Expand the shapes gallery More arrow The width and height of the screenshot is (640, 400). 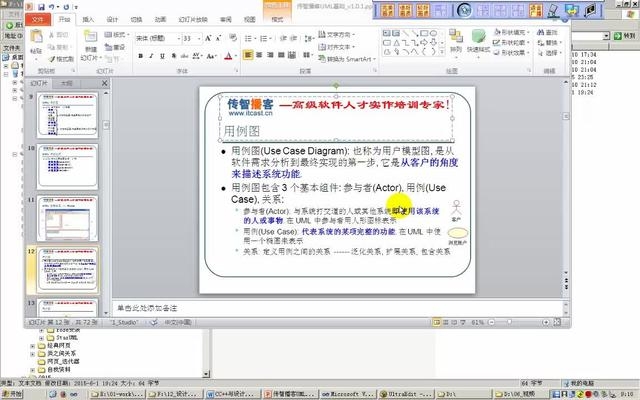coord(442,52)
